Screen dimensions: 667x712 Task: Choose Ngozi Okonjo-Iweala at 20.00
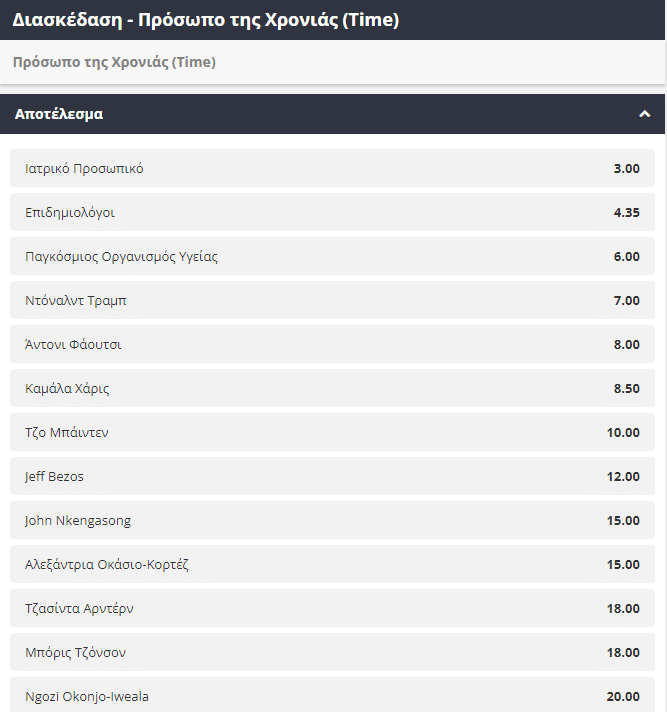[x=332, y=696]
